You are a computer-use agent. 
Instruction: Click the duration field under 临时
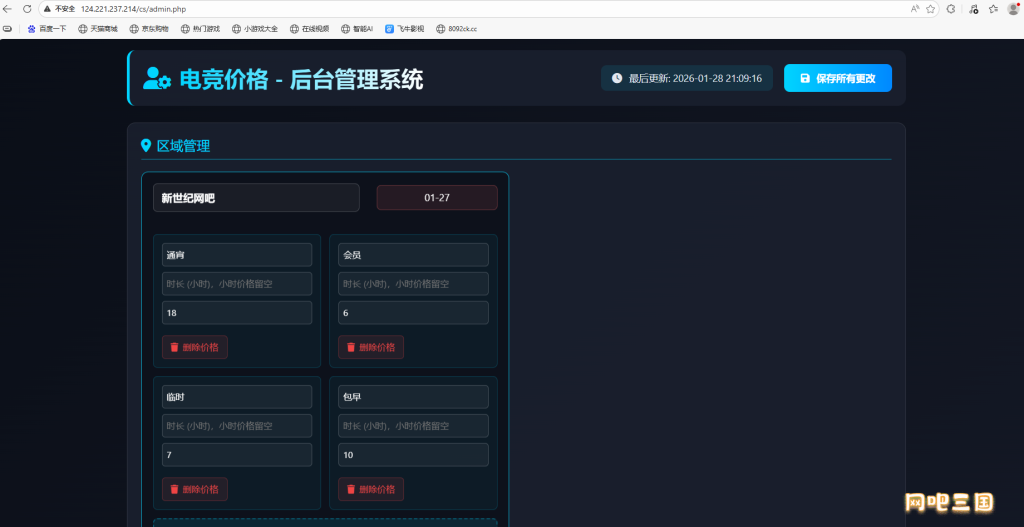click(237, 426)
